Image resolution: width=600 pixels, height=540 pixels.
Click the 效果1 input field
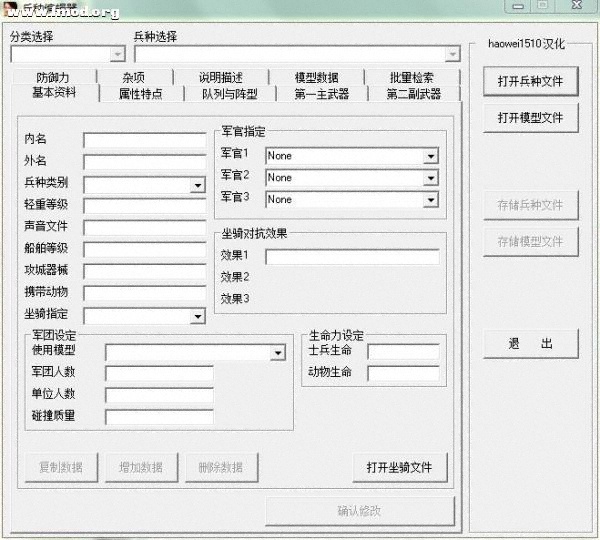coord(352,257)
